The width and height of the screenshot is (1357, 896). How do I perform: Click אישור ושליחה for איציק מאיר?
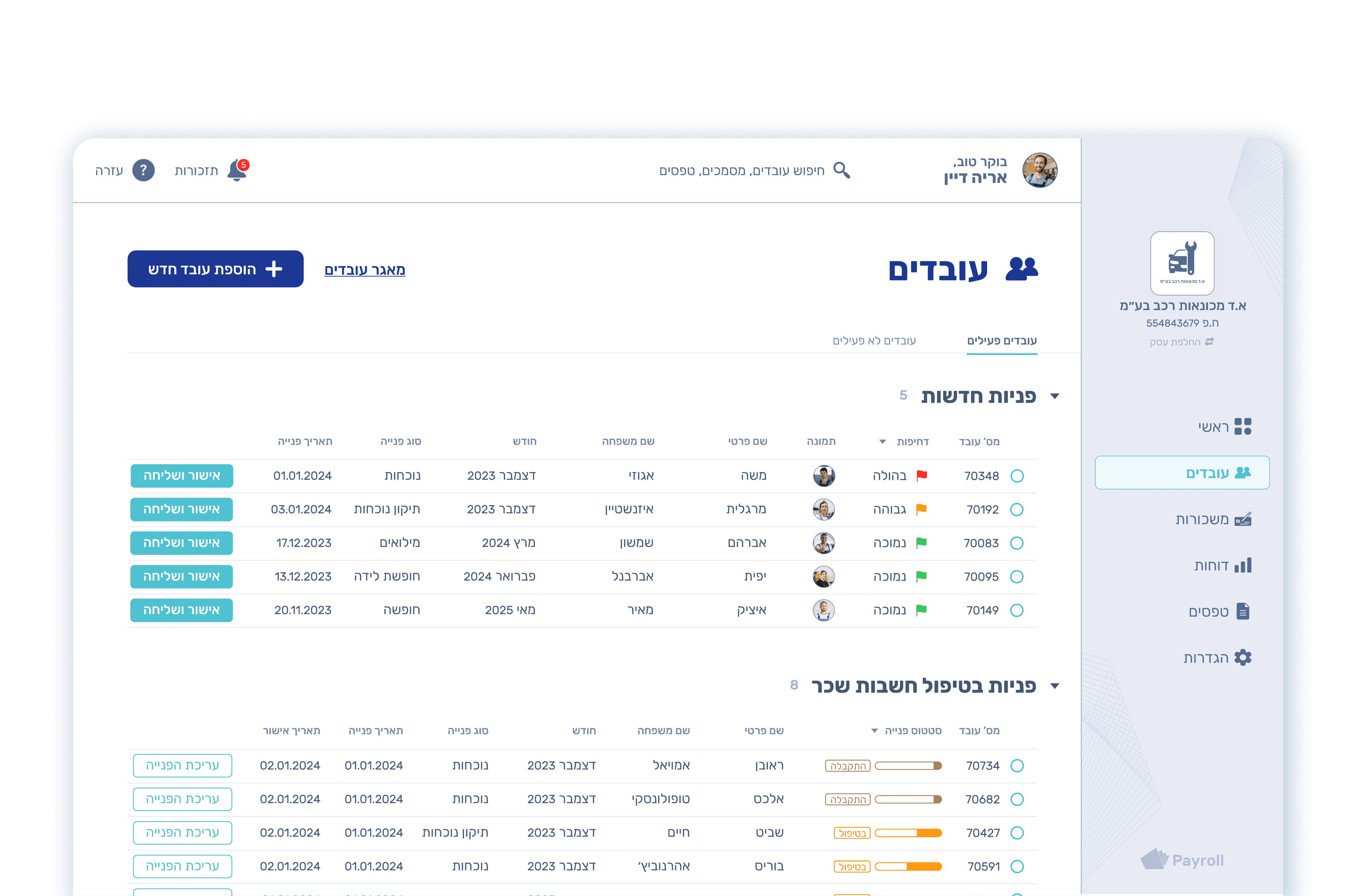(x=182, y=610)
